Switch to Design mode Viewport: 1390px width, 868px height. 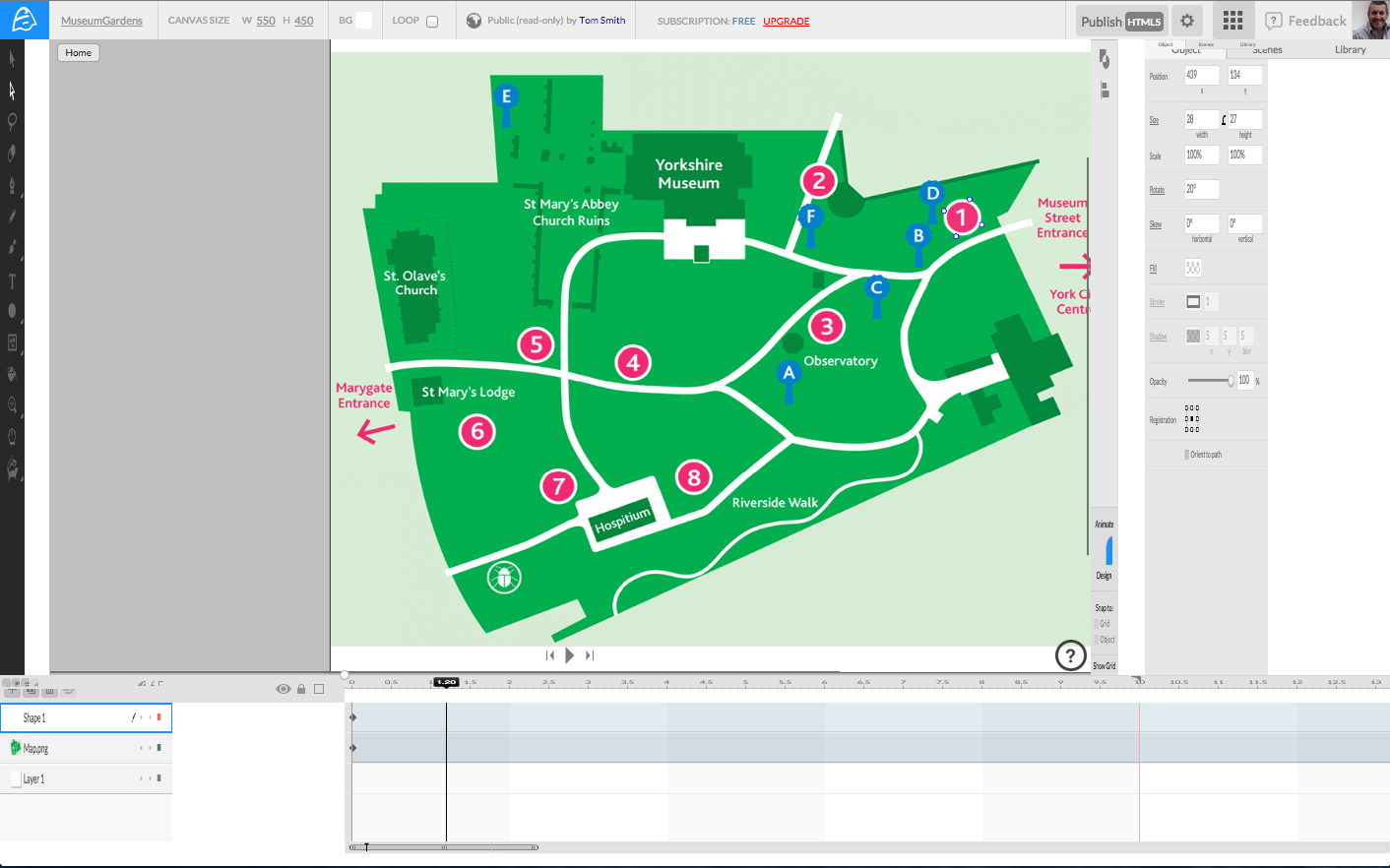(x=1105, y=576)
